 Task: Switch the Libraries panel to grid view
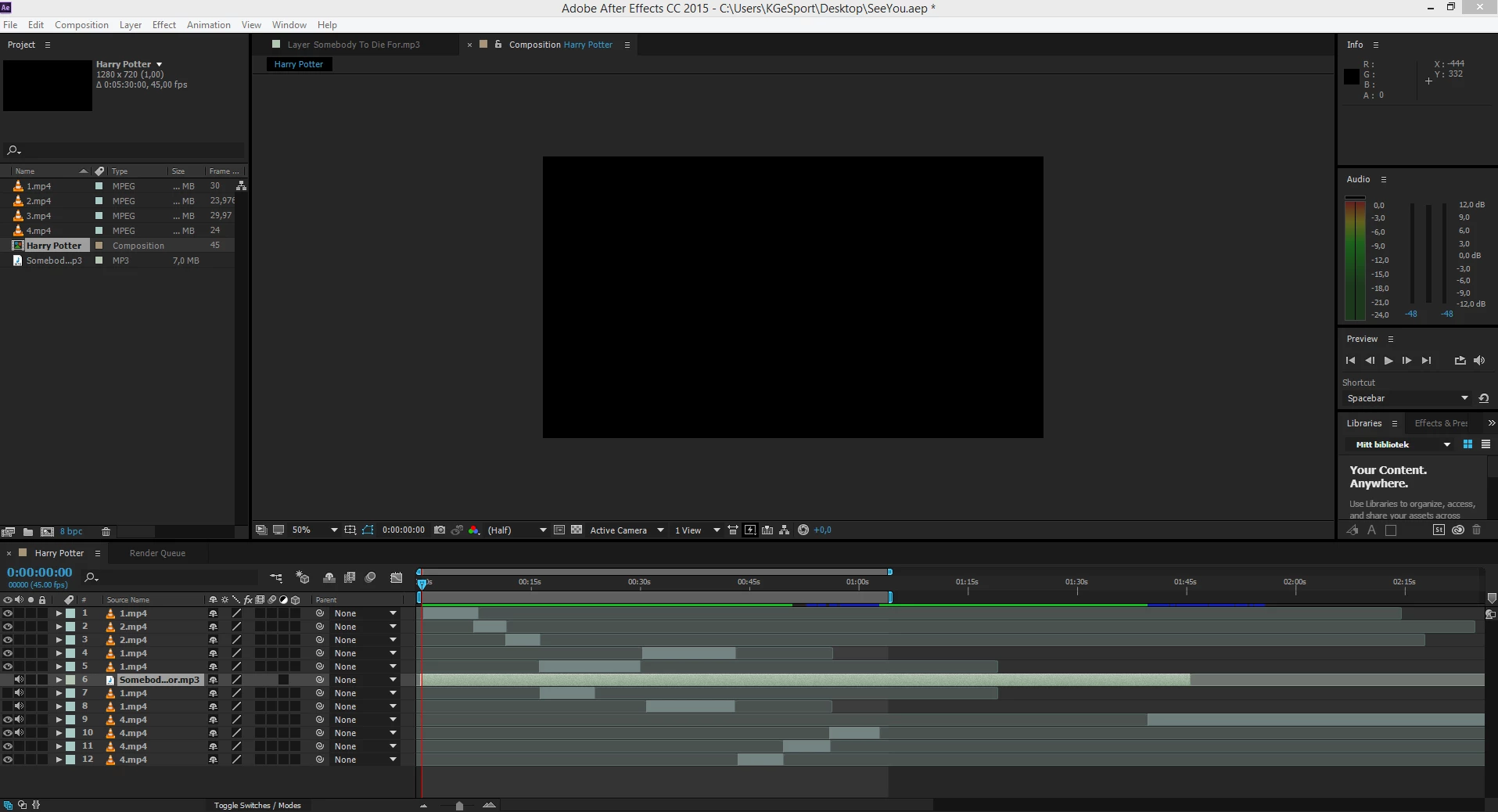click(x=1467, y=444)
